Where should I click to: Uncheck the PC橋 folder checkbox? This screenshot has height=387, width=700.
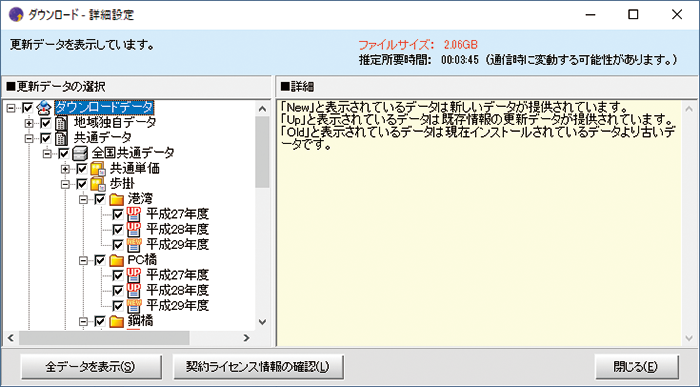[x=100, y=261]
